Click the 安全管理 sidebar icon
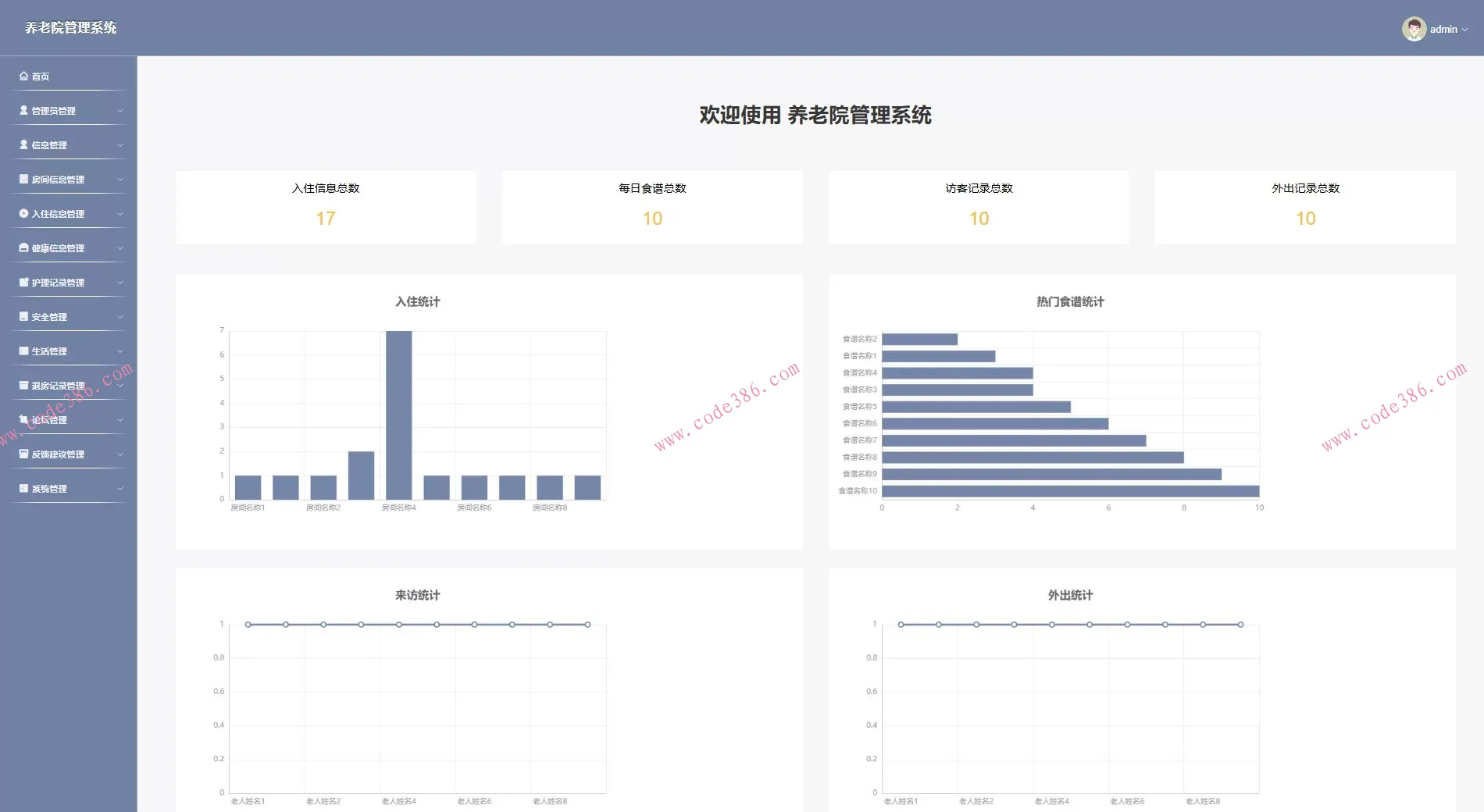 click(x=23, y=317)
